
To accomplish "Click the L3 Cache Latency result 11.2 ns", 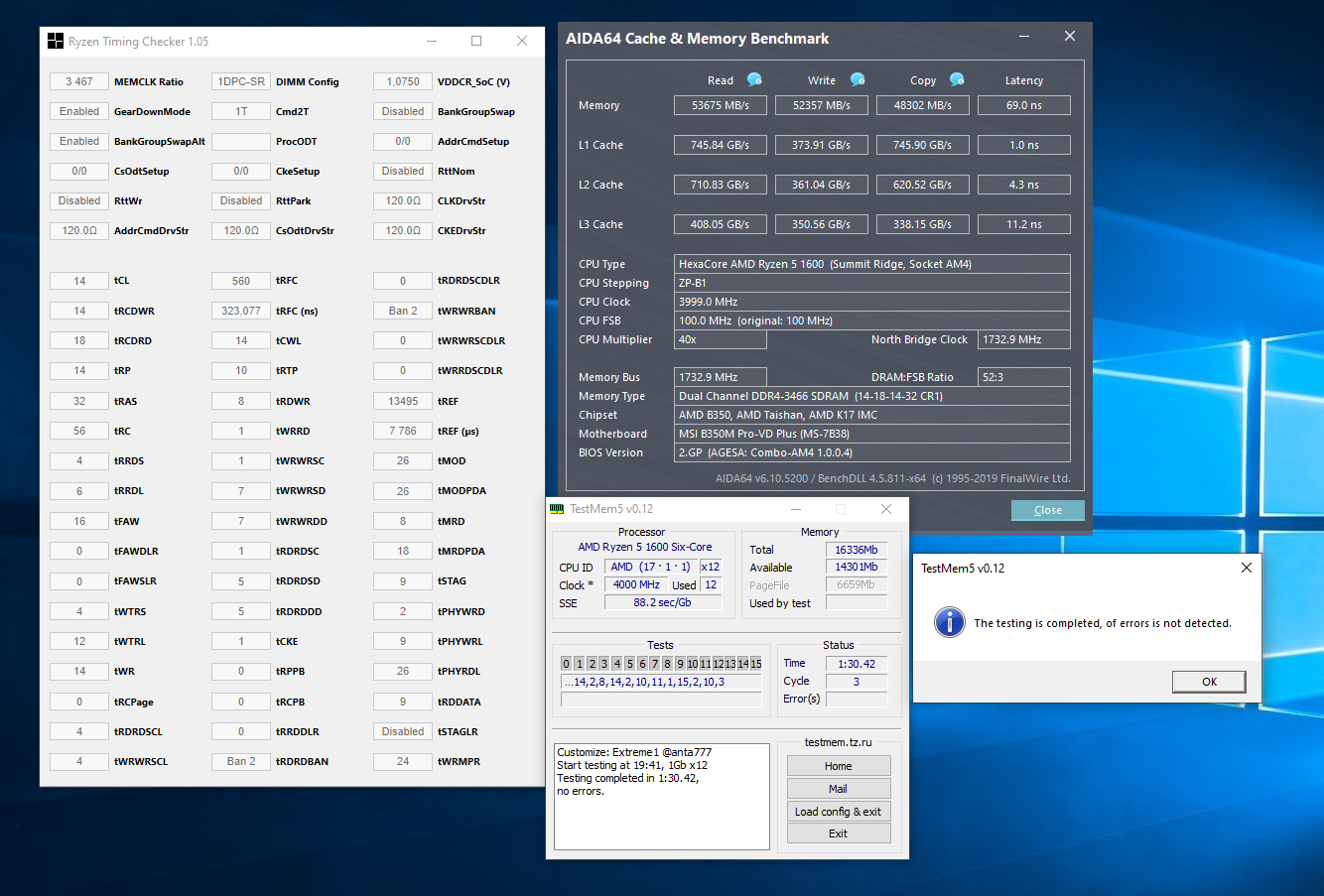I will [x=1024, y=224].
